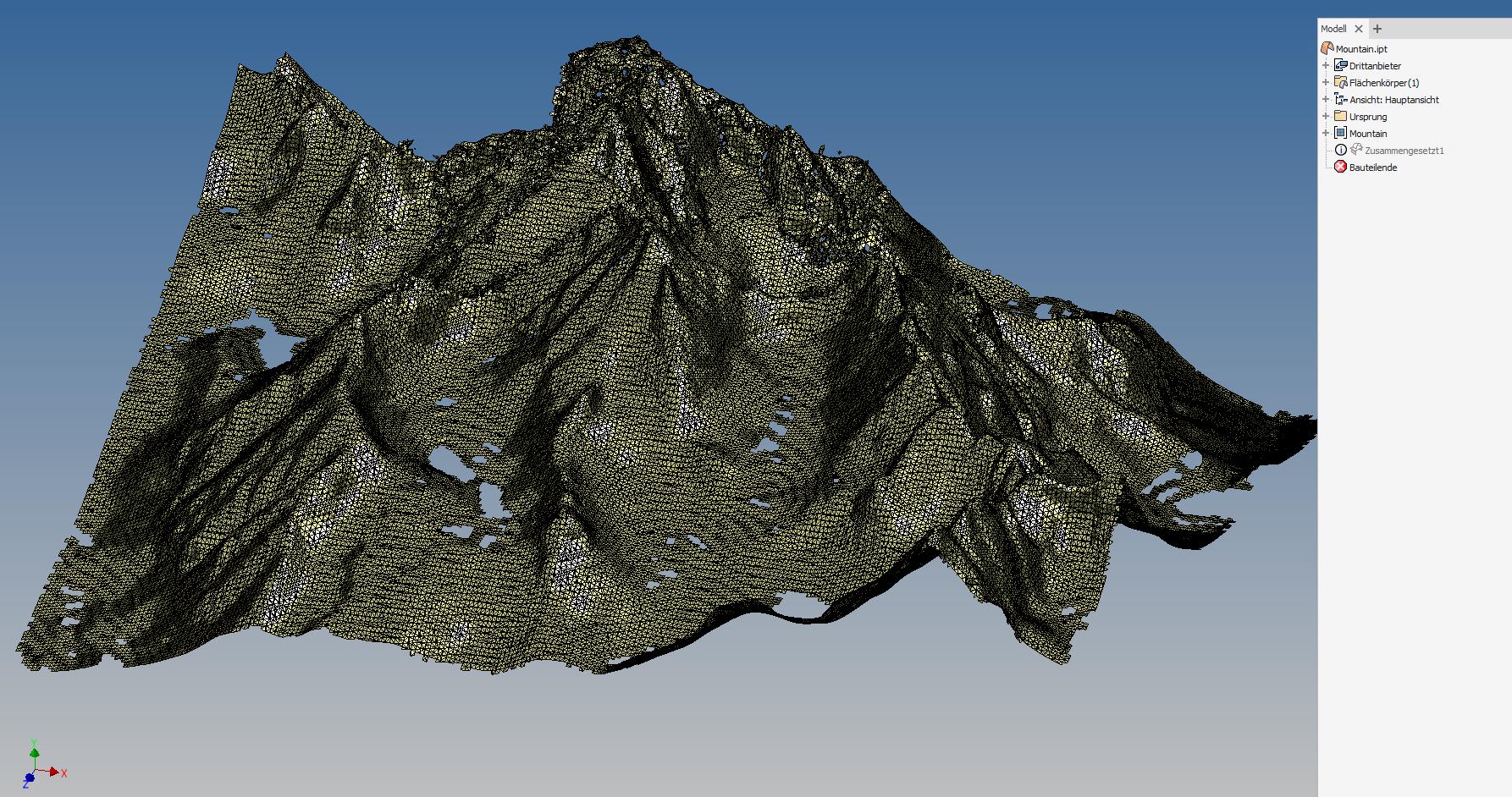Click the Ursprung folder icon
1512x797 pixels.
[x=1342, y=116]
